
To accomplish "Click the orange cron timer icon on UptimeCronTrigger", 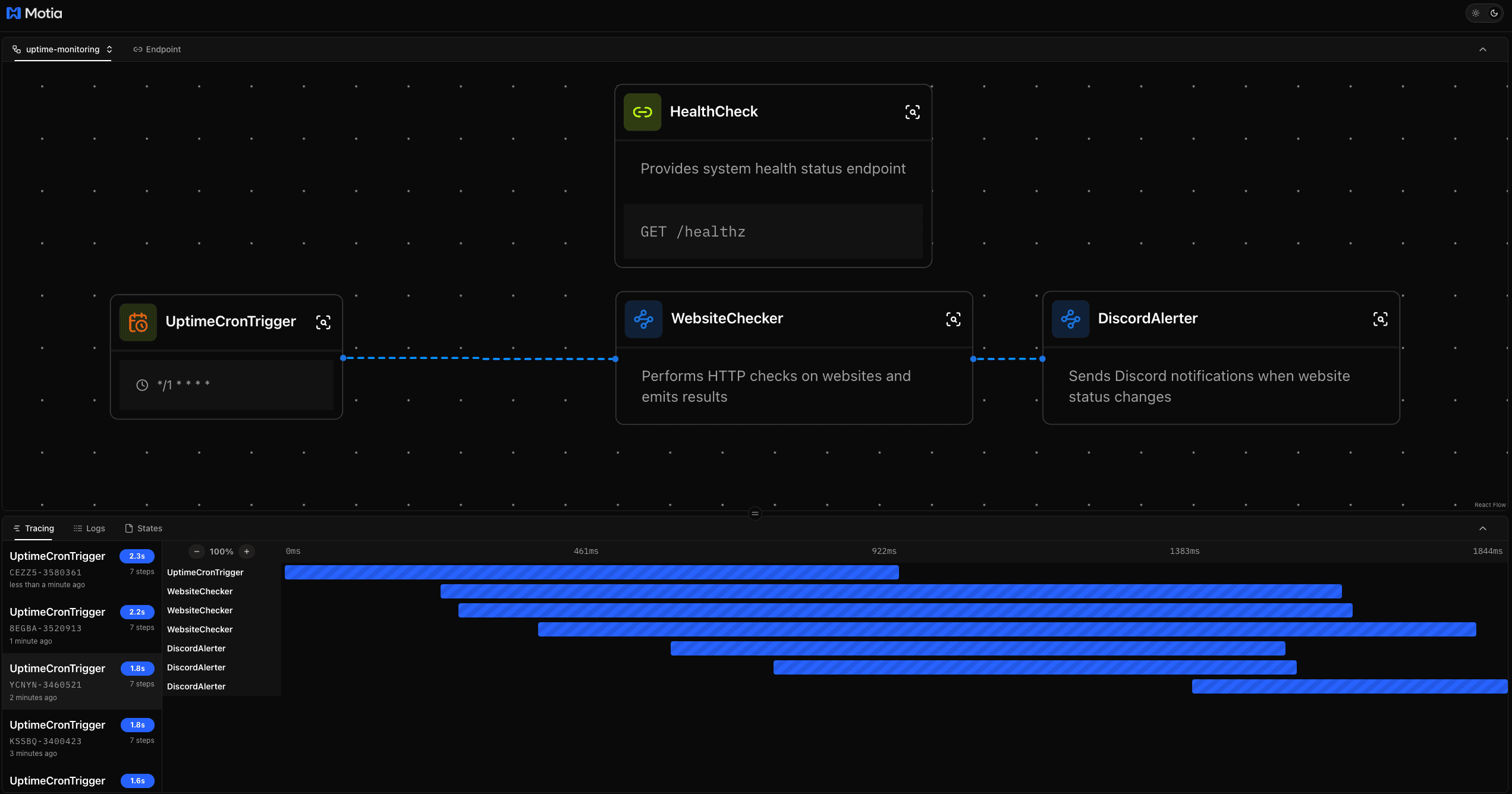I will pos(137,322).
